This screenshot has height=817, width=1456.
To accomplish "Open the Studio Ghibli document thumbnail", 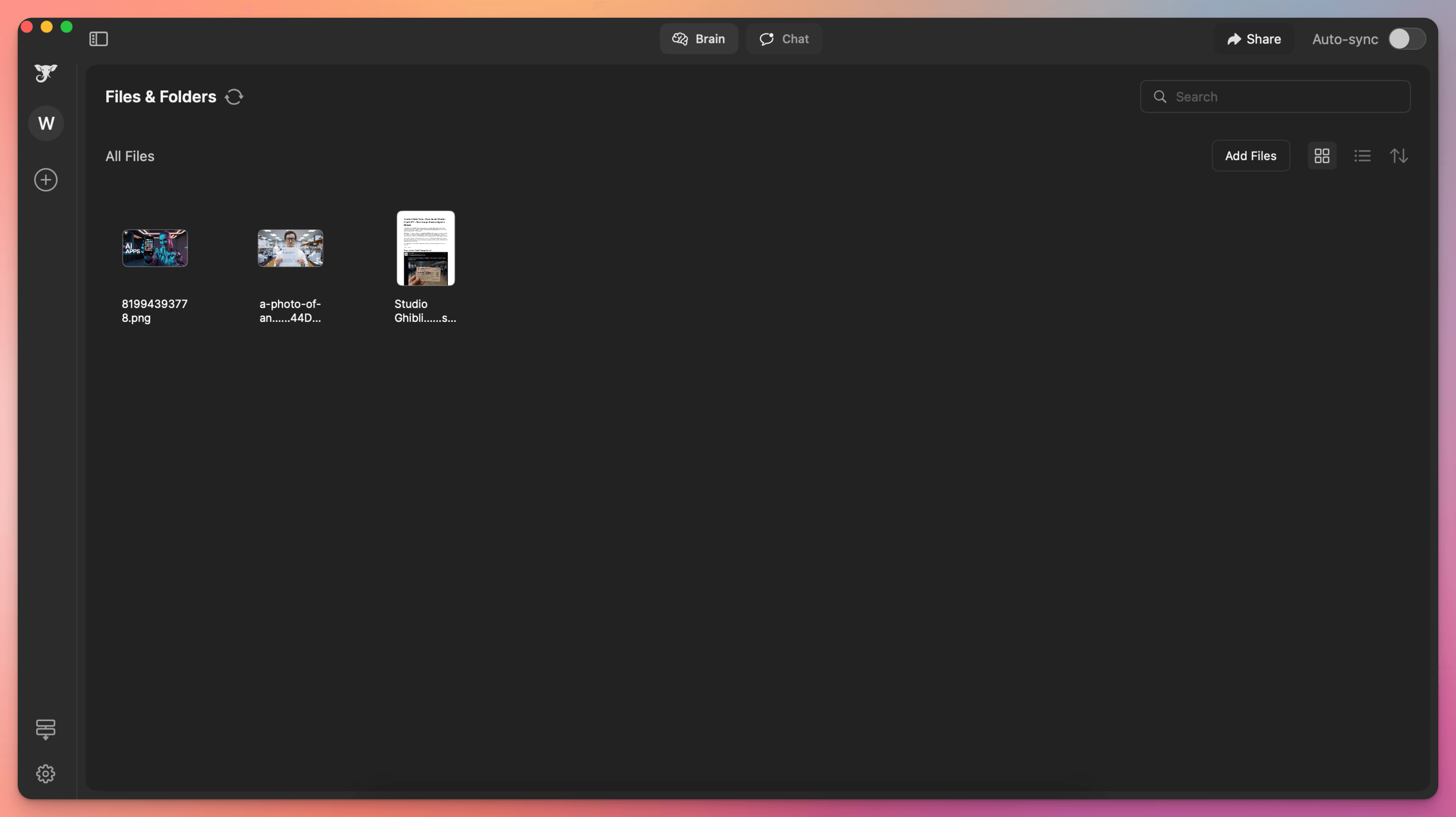I will tap(425, 248).
